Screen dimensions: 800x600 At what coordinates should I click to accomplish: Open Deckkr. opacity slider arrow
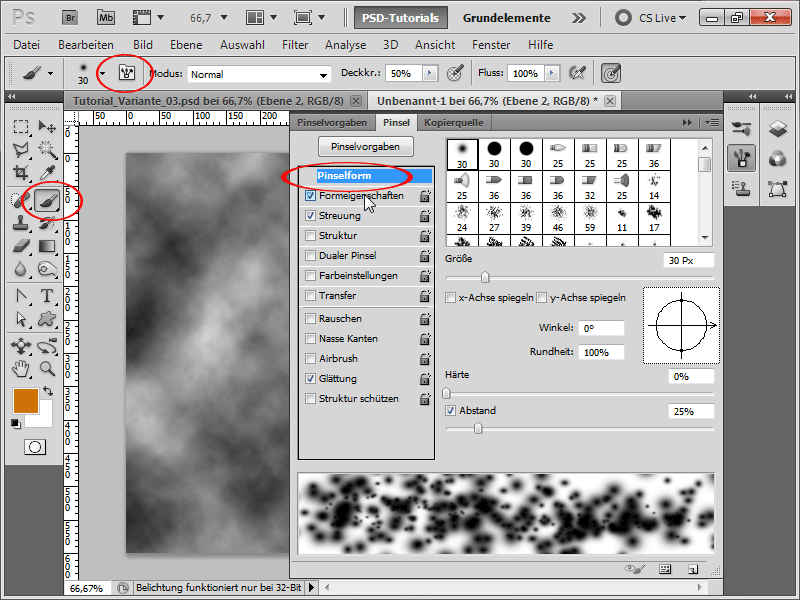click(430, 73)
